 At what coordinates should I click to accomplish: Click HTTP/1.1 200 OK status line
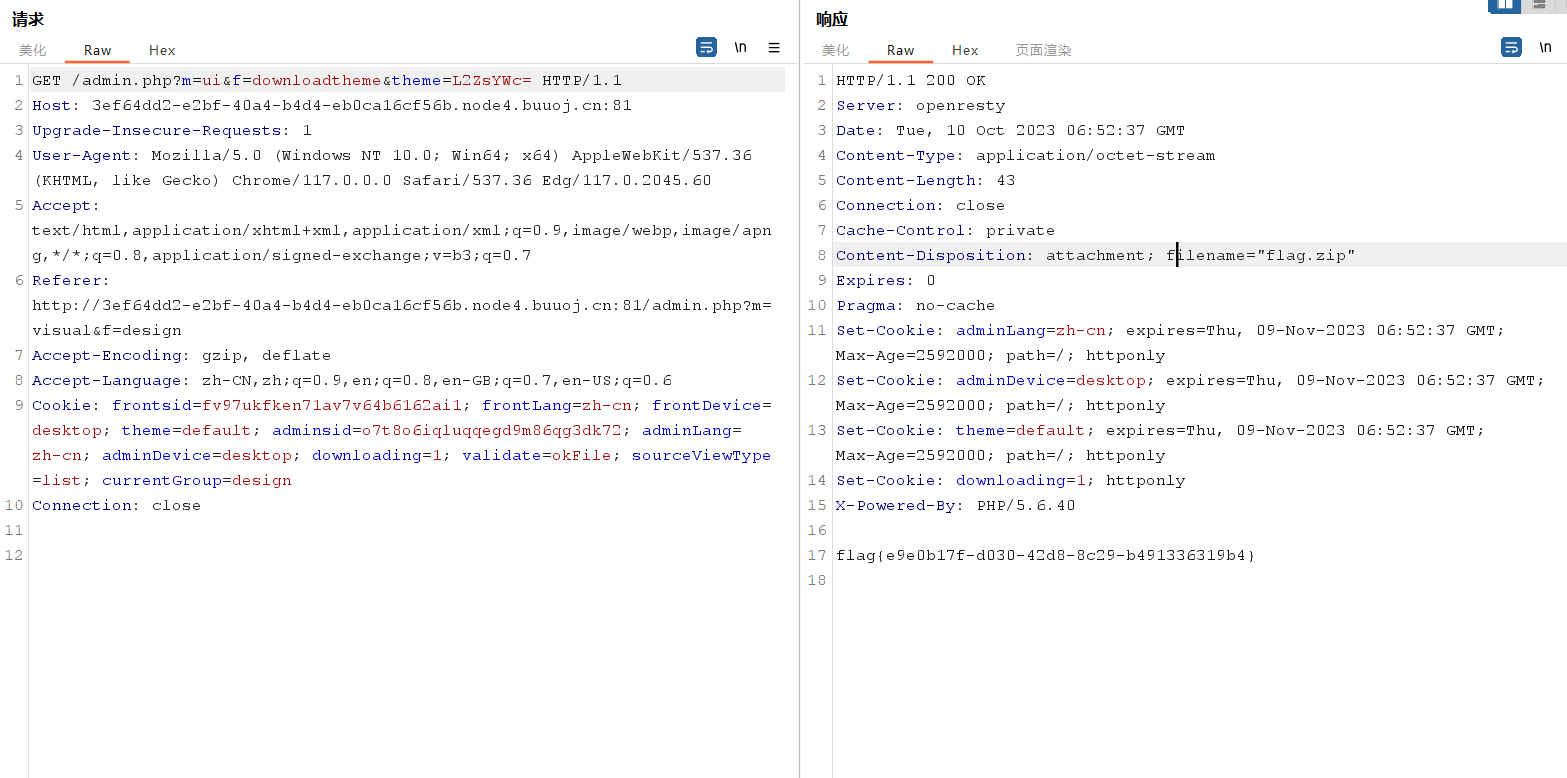click(x=911, y=80)
